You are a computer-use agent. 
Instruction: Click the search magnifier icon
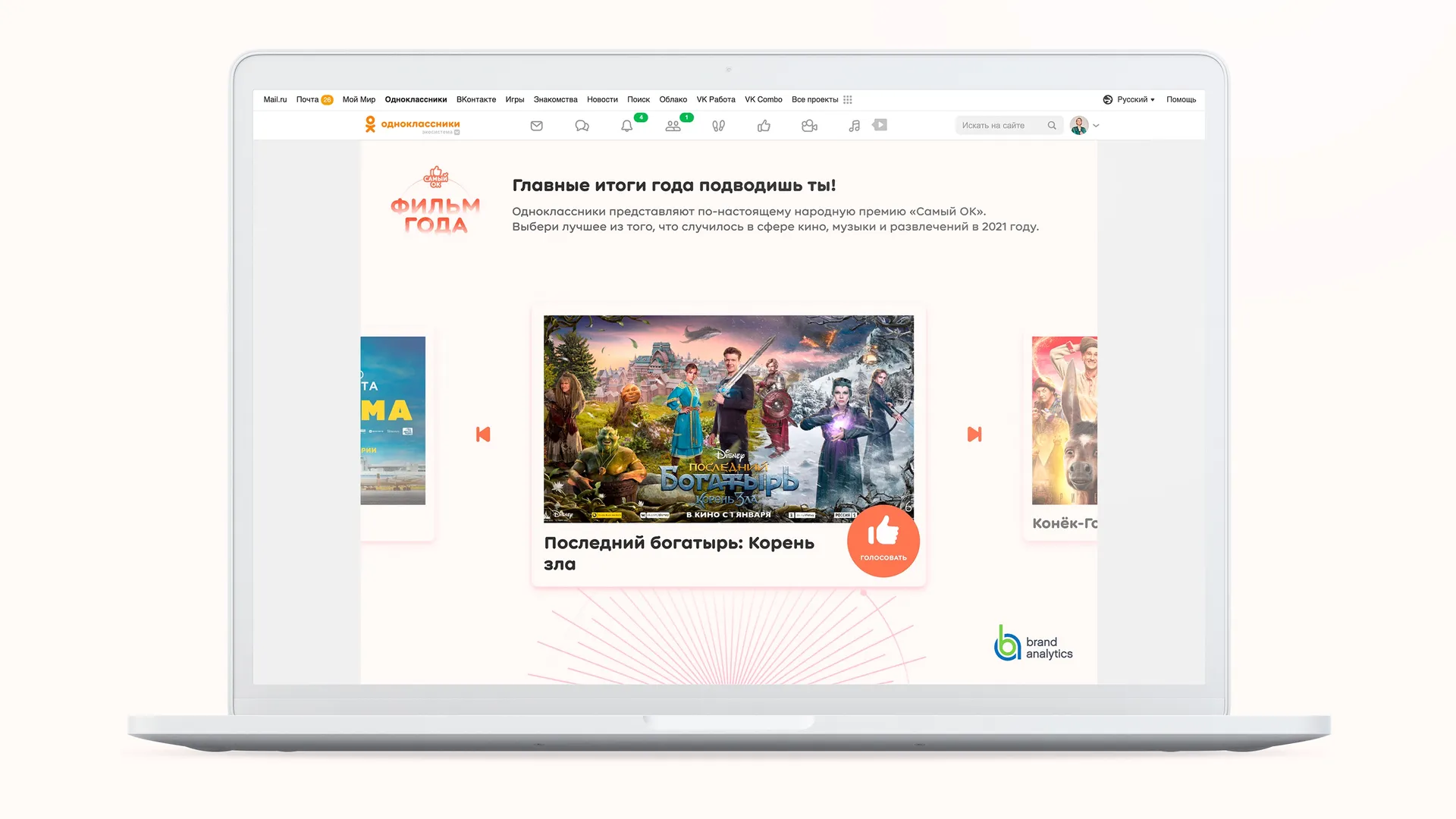[x=1052, y=126]
